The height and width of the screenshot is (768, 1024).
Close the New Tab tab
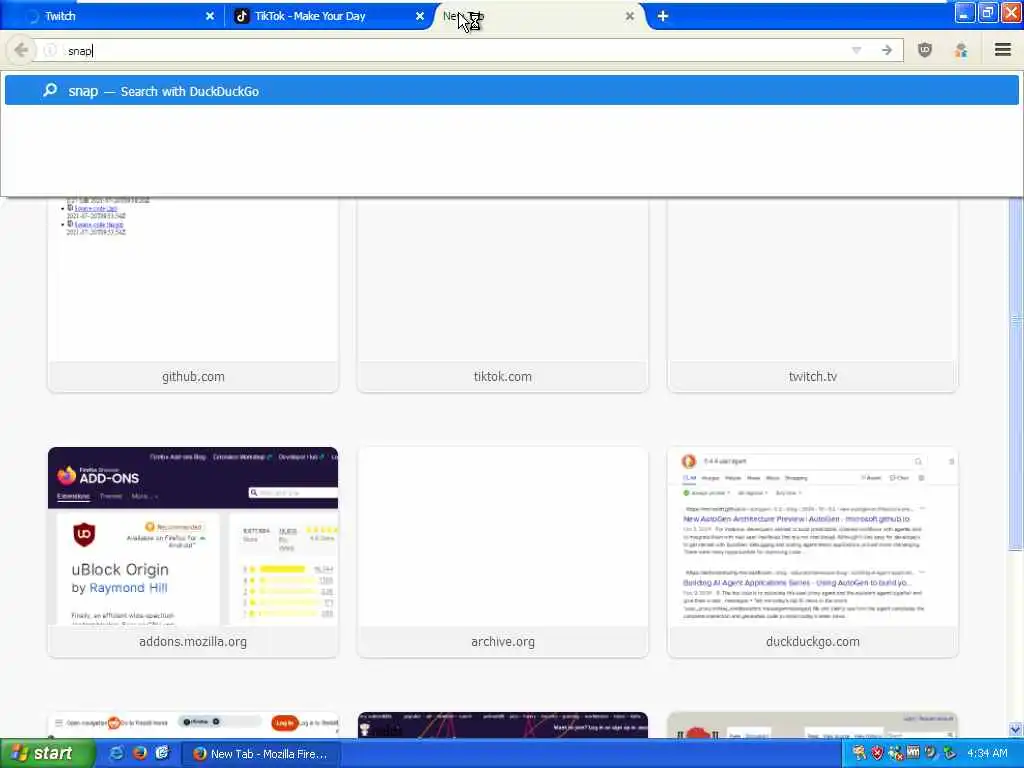[x=630, y=16]
